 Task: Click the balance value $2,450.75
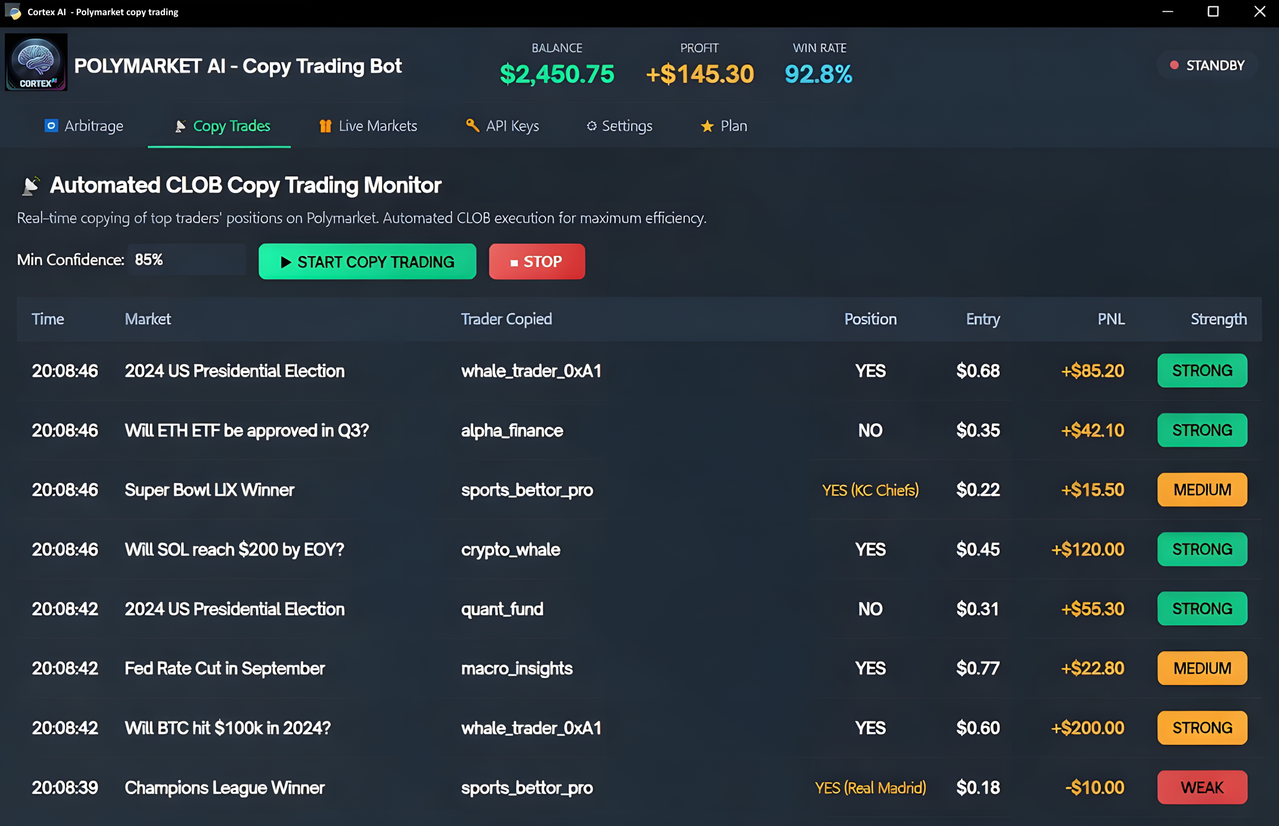point(557,74)
